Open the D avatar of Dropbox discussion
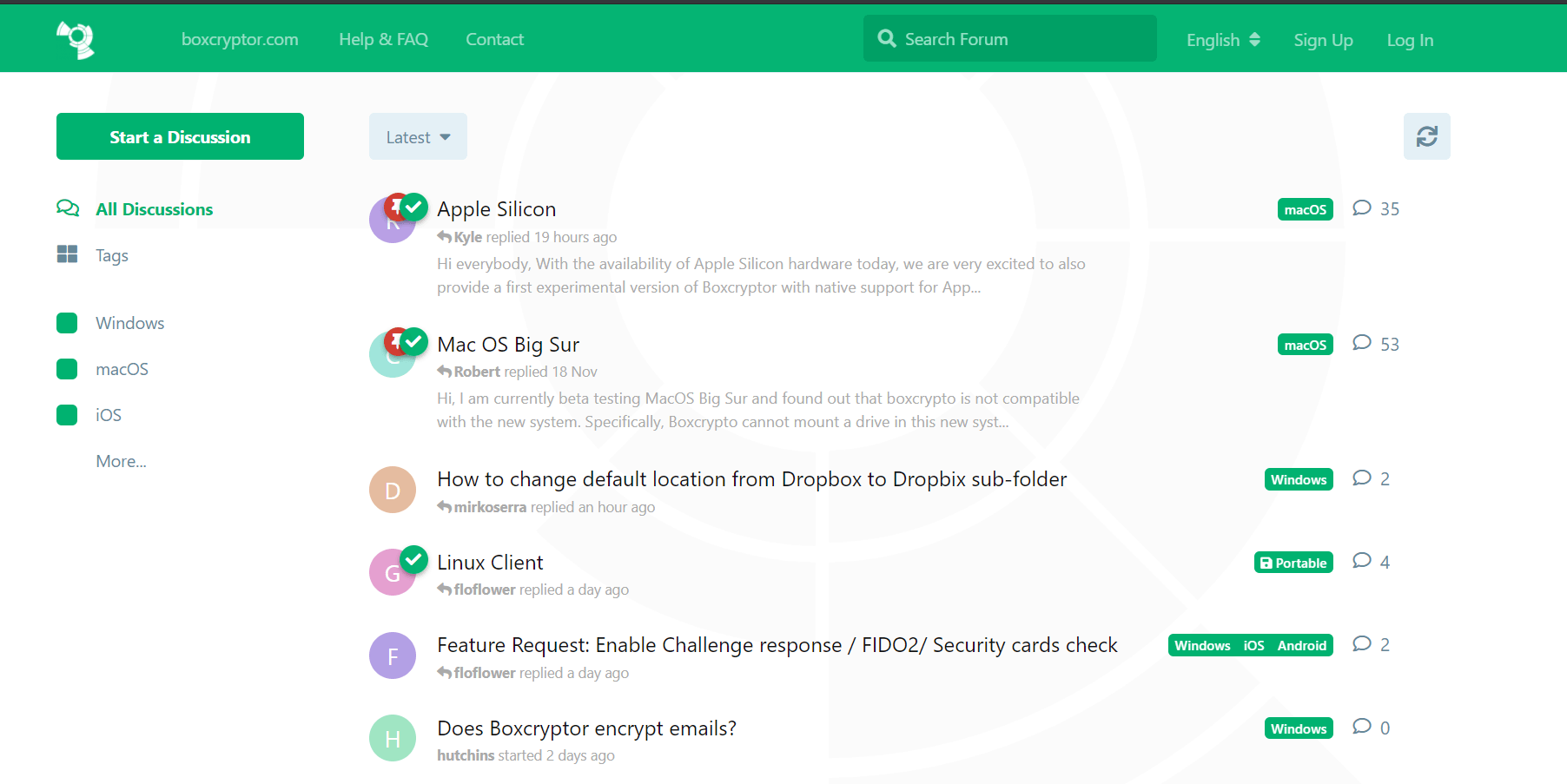1567x784 pixels. click(x=393, y=490)
